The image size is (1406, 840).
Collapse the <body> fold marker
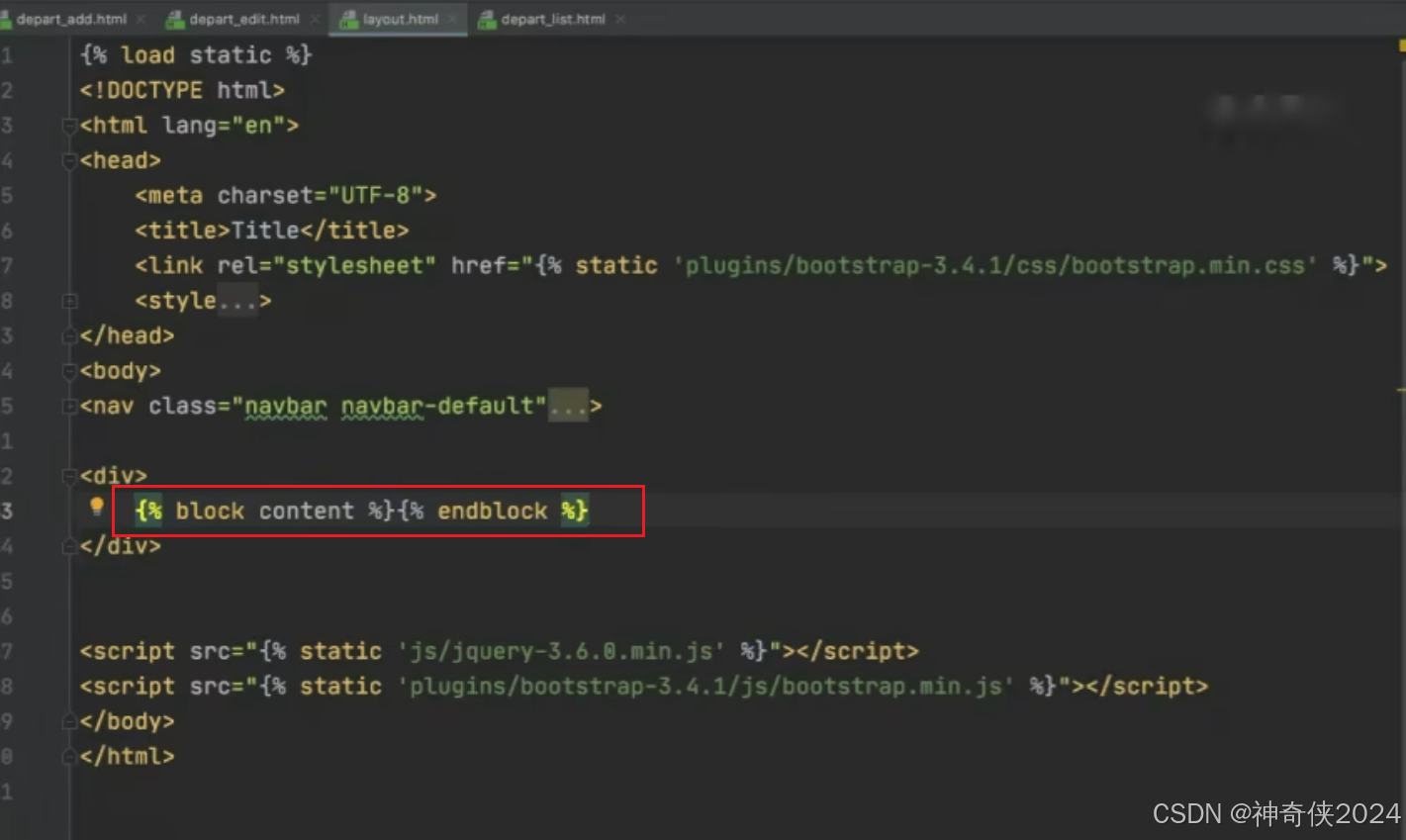(x=69, y=371)
